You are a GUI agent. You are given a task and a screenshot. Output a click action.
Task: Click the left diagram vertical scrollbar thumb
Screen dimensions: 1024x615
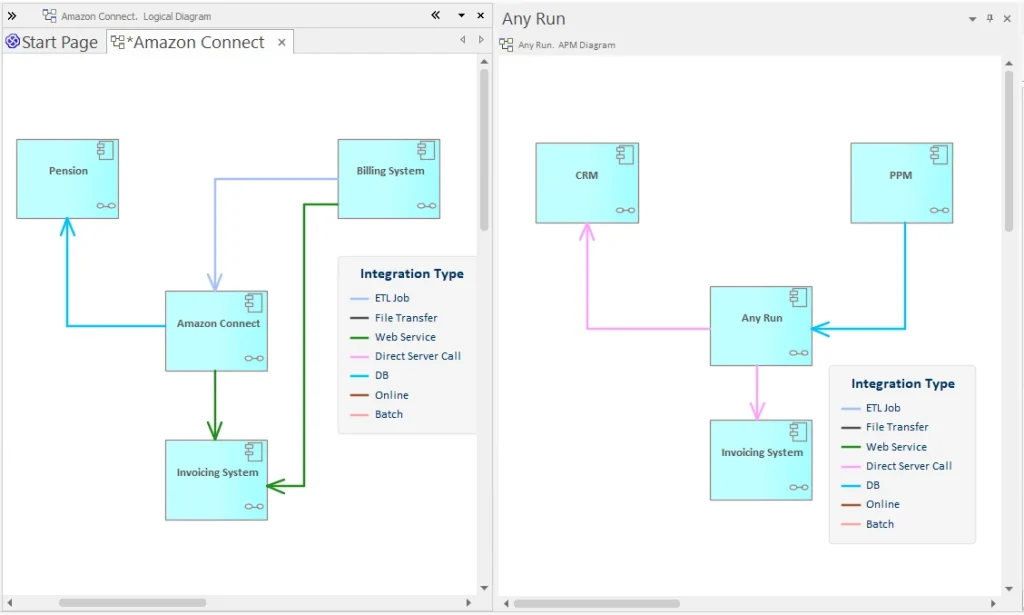(x=484, y=150)
